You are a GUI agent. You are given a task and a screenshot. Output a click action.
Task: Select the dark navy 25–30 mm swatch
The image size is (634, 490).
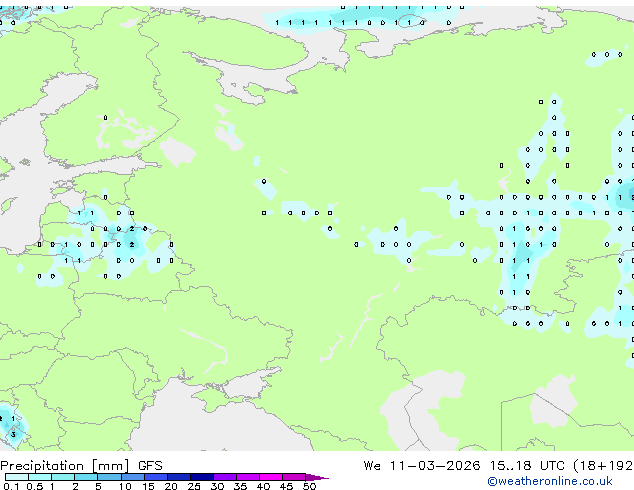coord(202,477)
